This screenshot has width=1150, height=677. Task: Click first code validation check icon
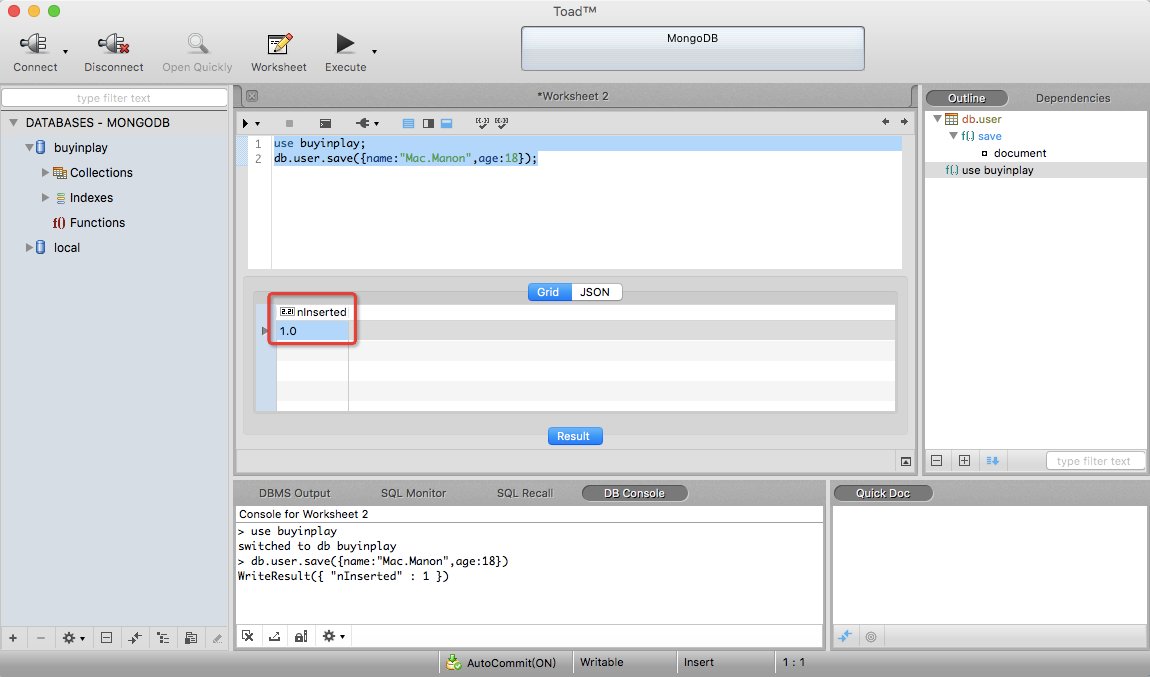coord(482,123)
